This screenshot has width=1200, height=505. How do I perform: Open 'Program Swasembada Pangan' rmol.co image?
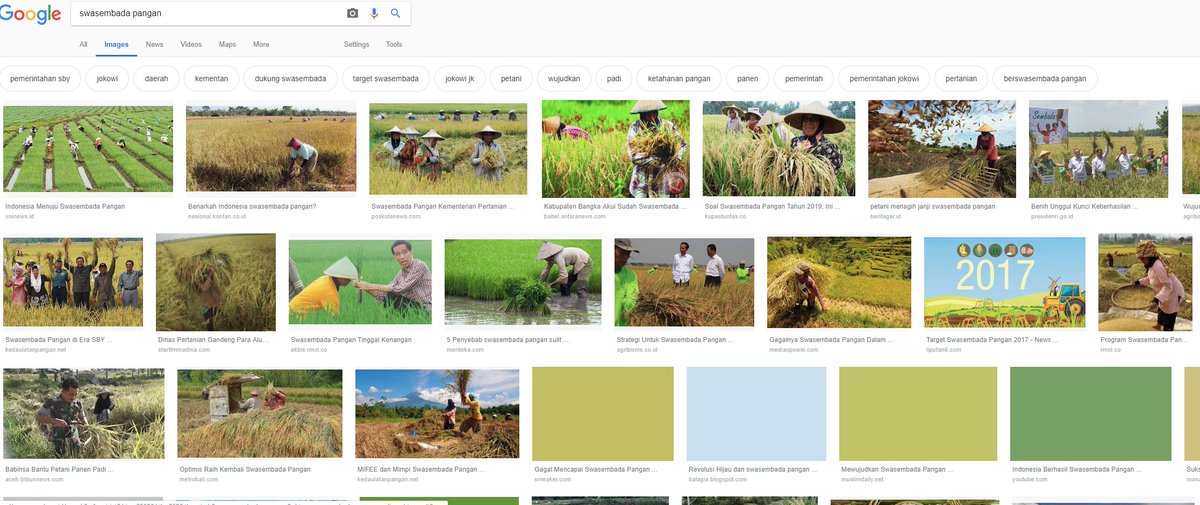(x=1145, y=282)
